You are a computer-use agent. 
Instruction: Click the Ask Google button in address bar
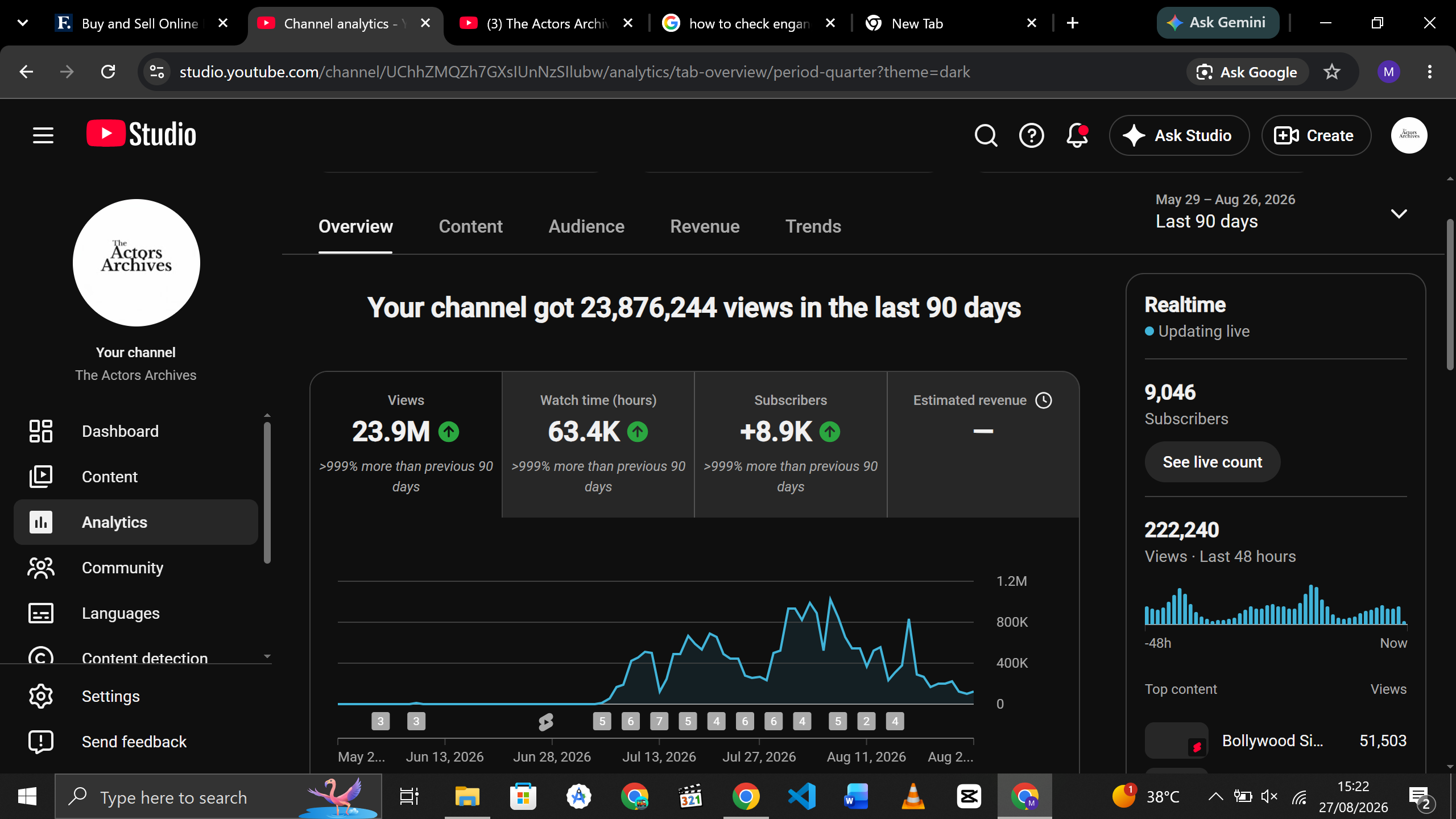tap(1247, 72)
